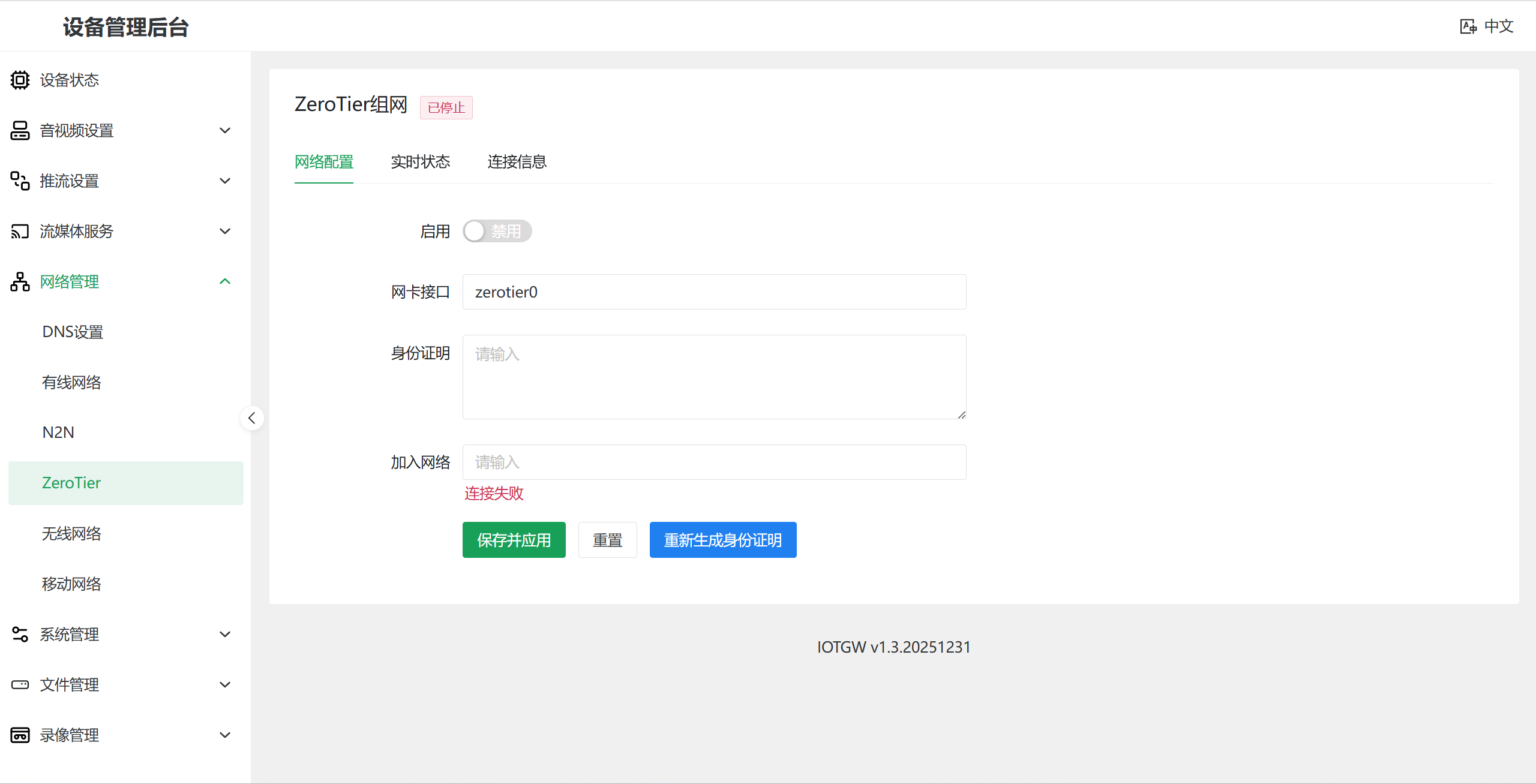This screenshot has width=1536, height=784.
Task: Click the recording management icon
Action: coord(20,735)
